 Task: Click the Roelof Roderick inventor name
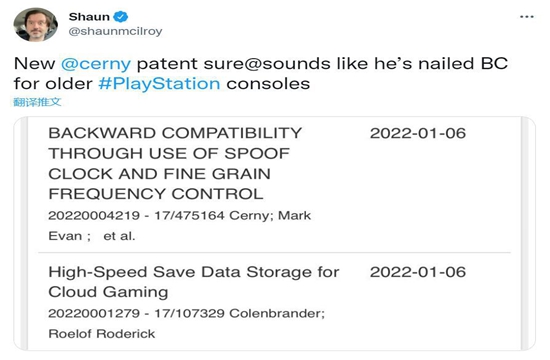(102, 333)
